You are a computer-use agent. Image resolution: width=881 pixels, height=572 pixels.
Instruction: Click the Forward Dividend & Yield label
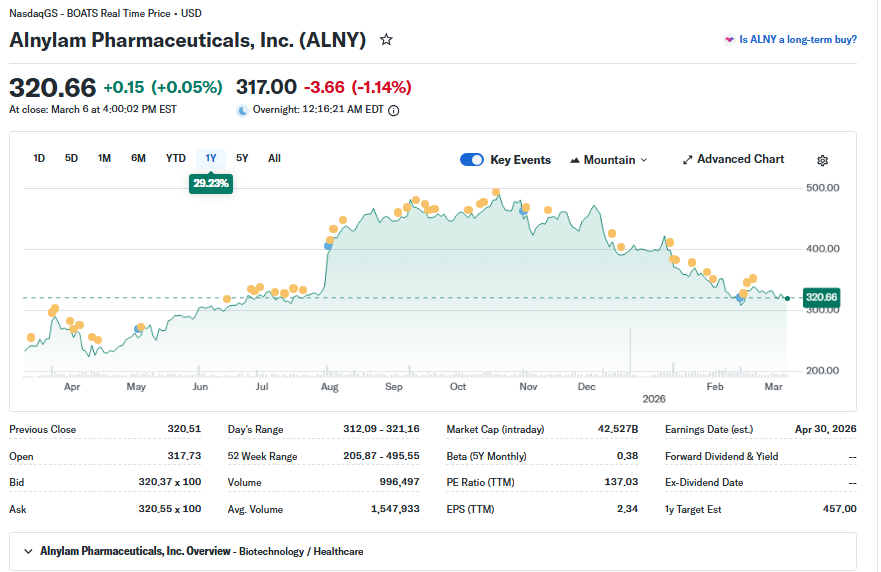tap(721, 456)
